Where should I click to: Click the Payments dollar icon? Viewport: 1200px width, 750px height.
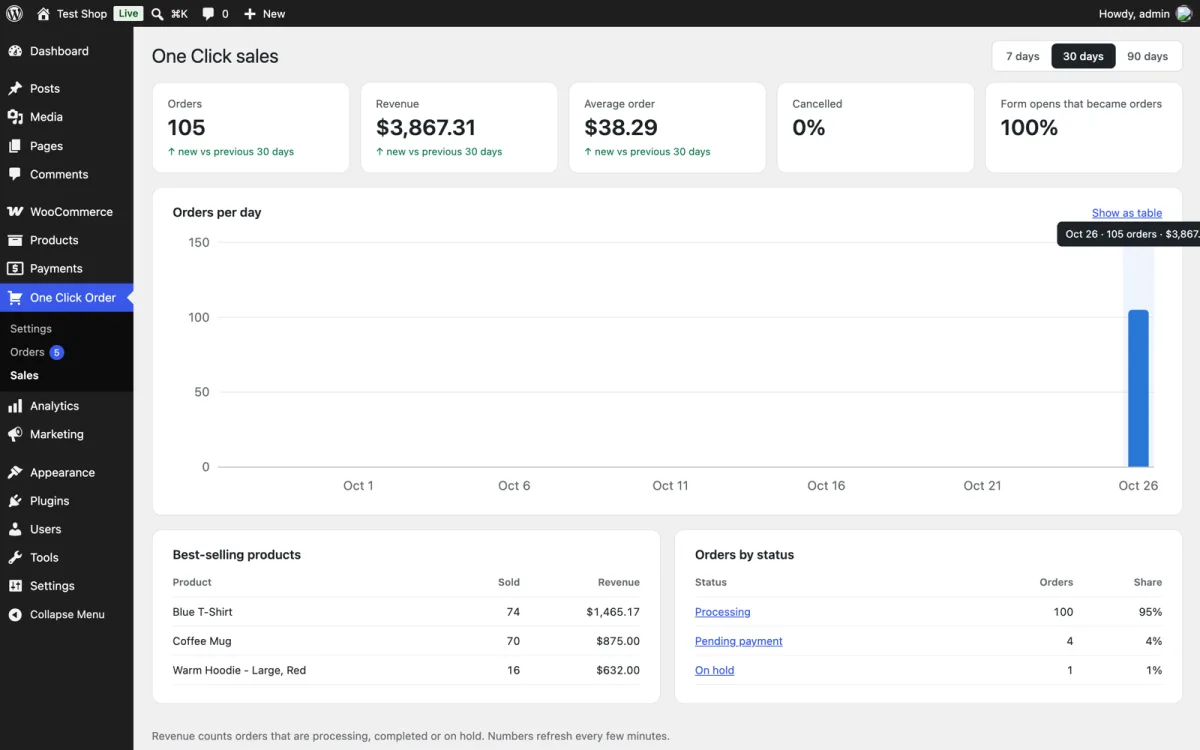(x=15, y=269)
